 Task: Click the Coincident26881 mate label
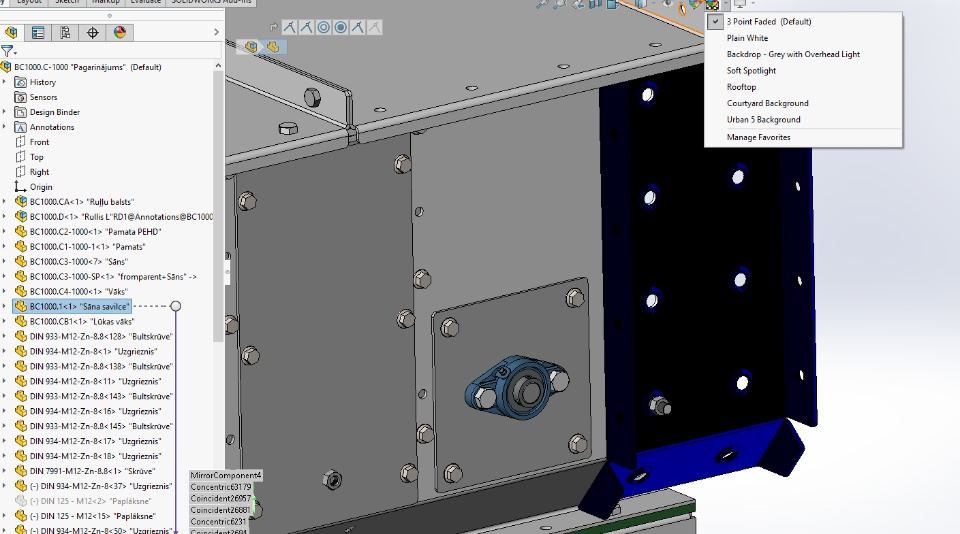pyautogui.click(x=220, y=510)
